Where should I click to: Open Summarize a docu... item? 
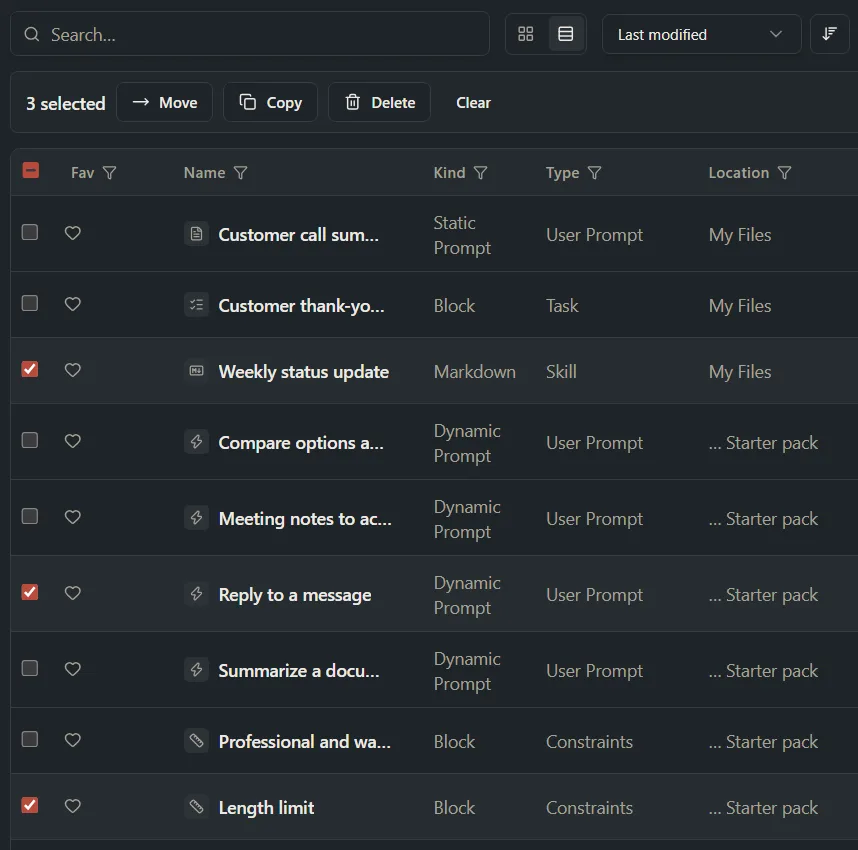coord(299,670)
